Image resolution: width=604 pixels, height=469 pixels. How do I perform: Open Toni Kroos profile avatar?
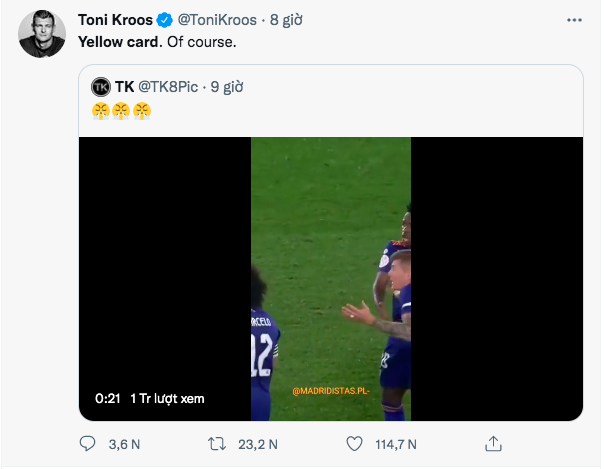(x=42, y=34)
